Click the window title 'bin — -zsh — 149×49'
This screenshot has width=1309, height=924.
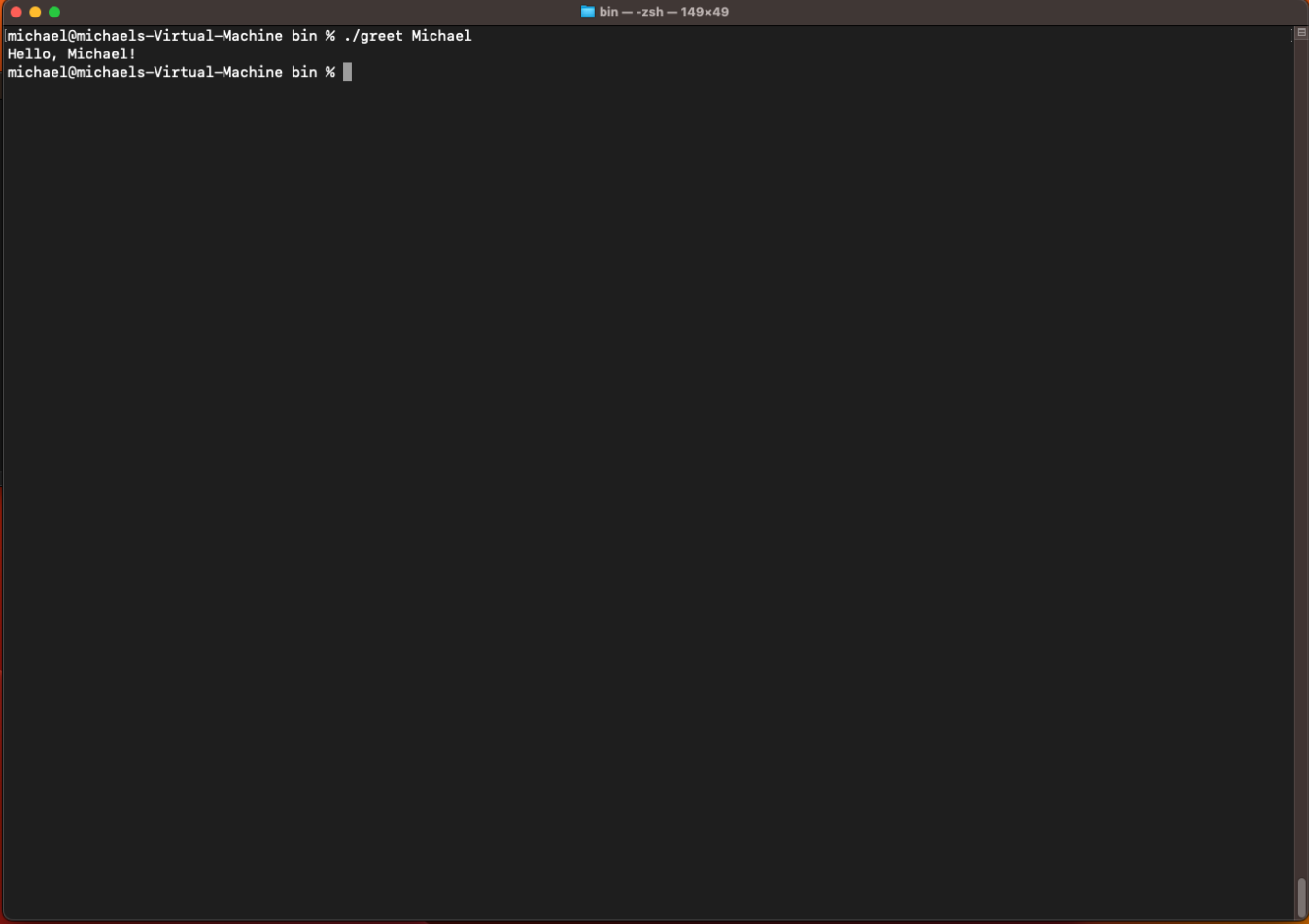pos(664,12)
